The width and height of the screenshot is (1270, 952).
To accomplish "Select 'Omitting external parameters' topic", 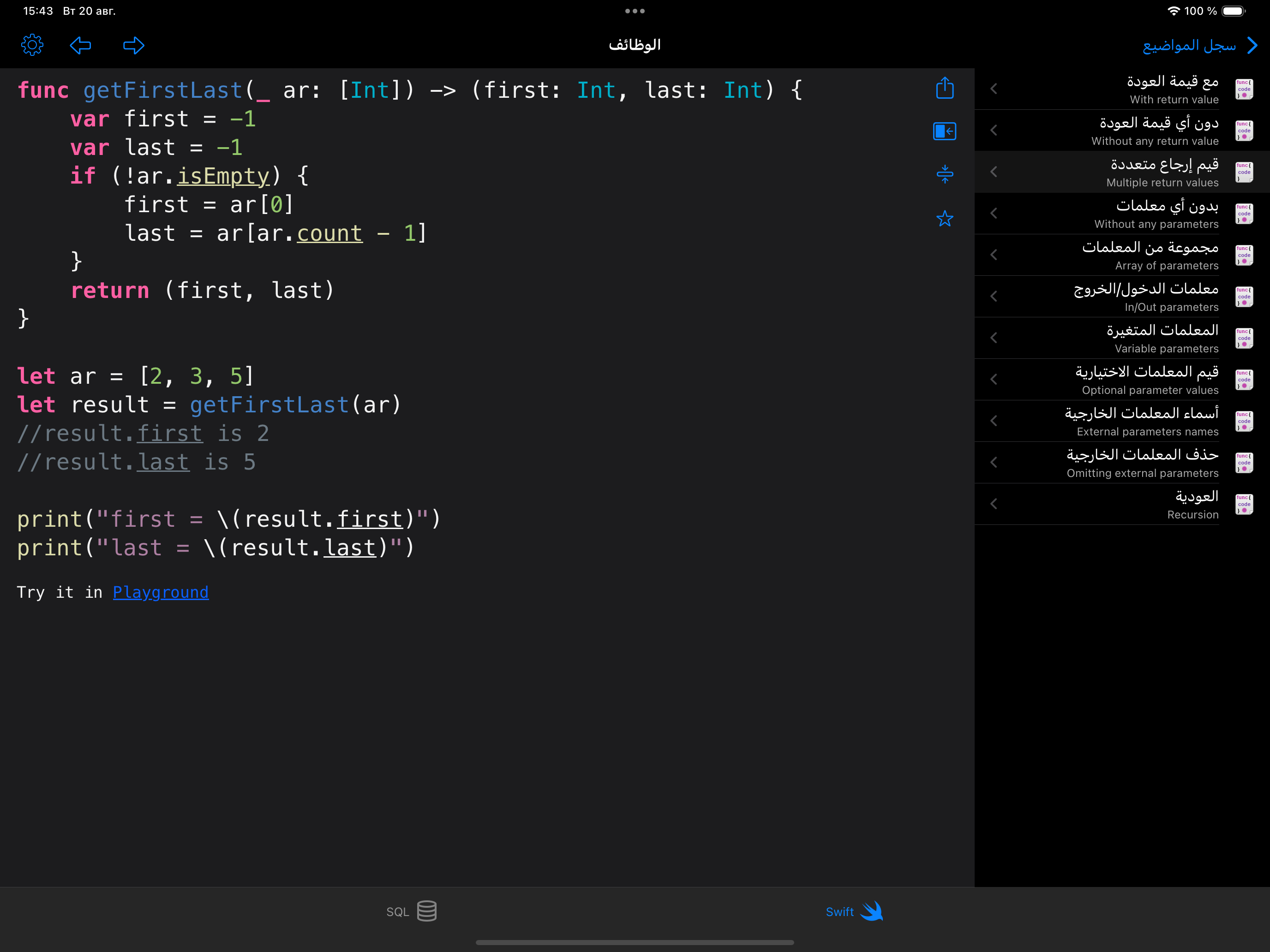I will [1122, 463].
